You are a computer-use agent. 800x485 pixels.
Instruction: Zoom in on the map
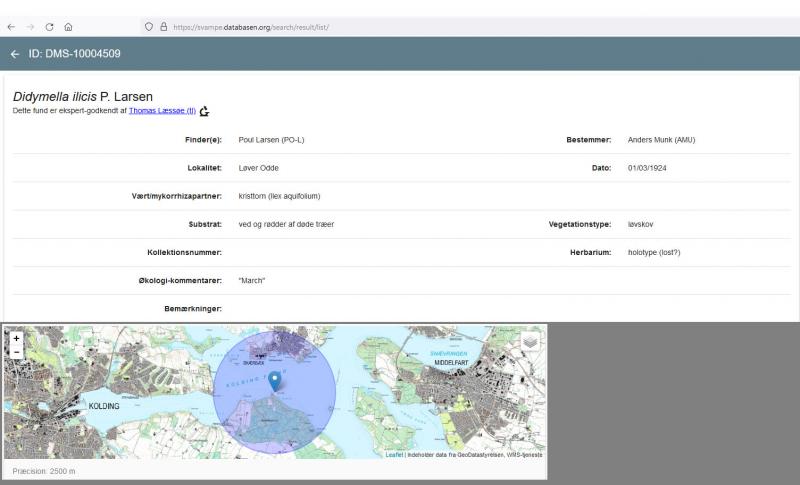(x=16, y=338)
